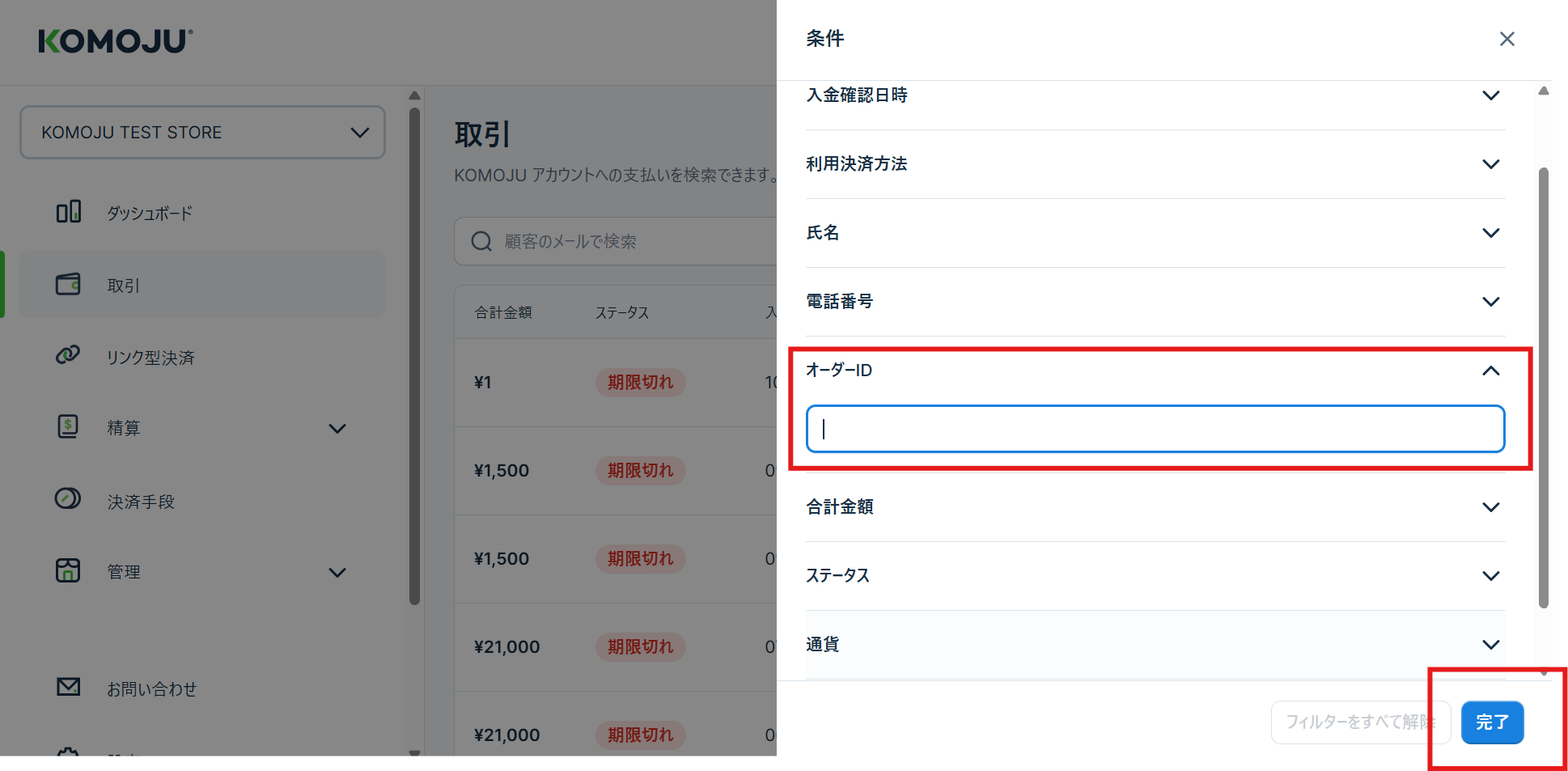
Task: Click the フィルターをすべて解除 button
Action: tap(1359, 722)
